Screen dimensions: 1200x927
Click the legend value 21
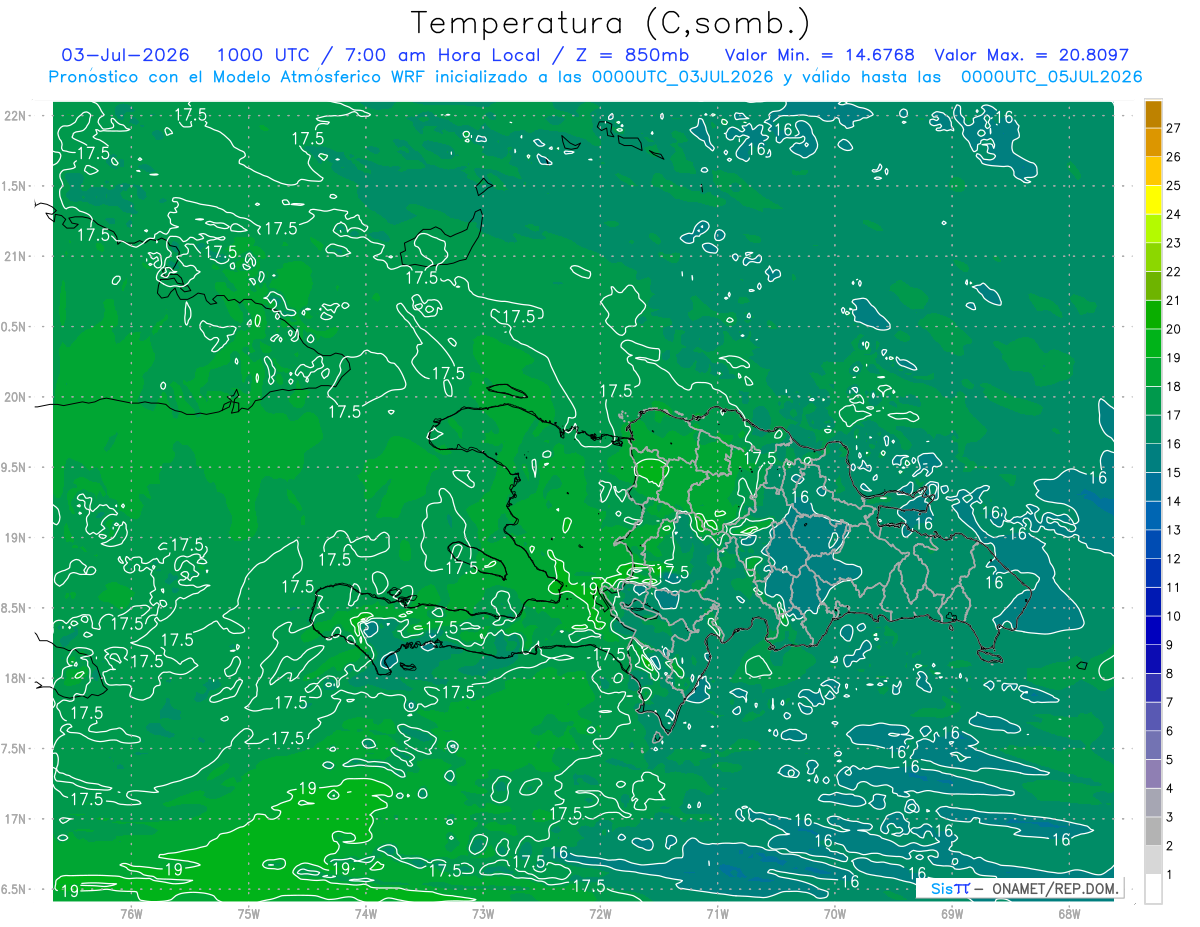(x=1174, y=301)
